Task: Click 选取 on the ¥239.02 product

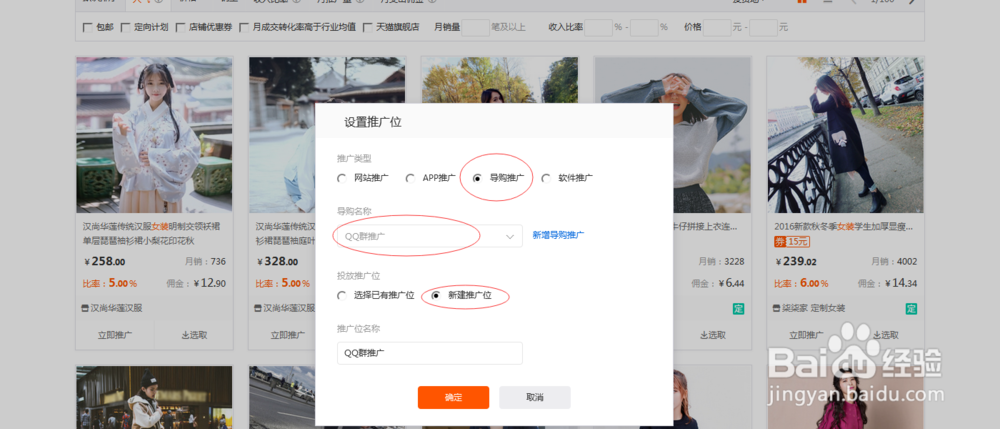Action: 885,335
